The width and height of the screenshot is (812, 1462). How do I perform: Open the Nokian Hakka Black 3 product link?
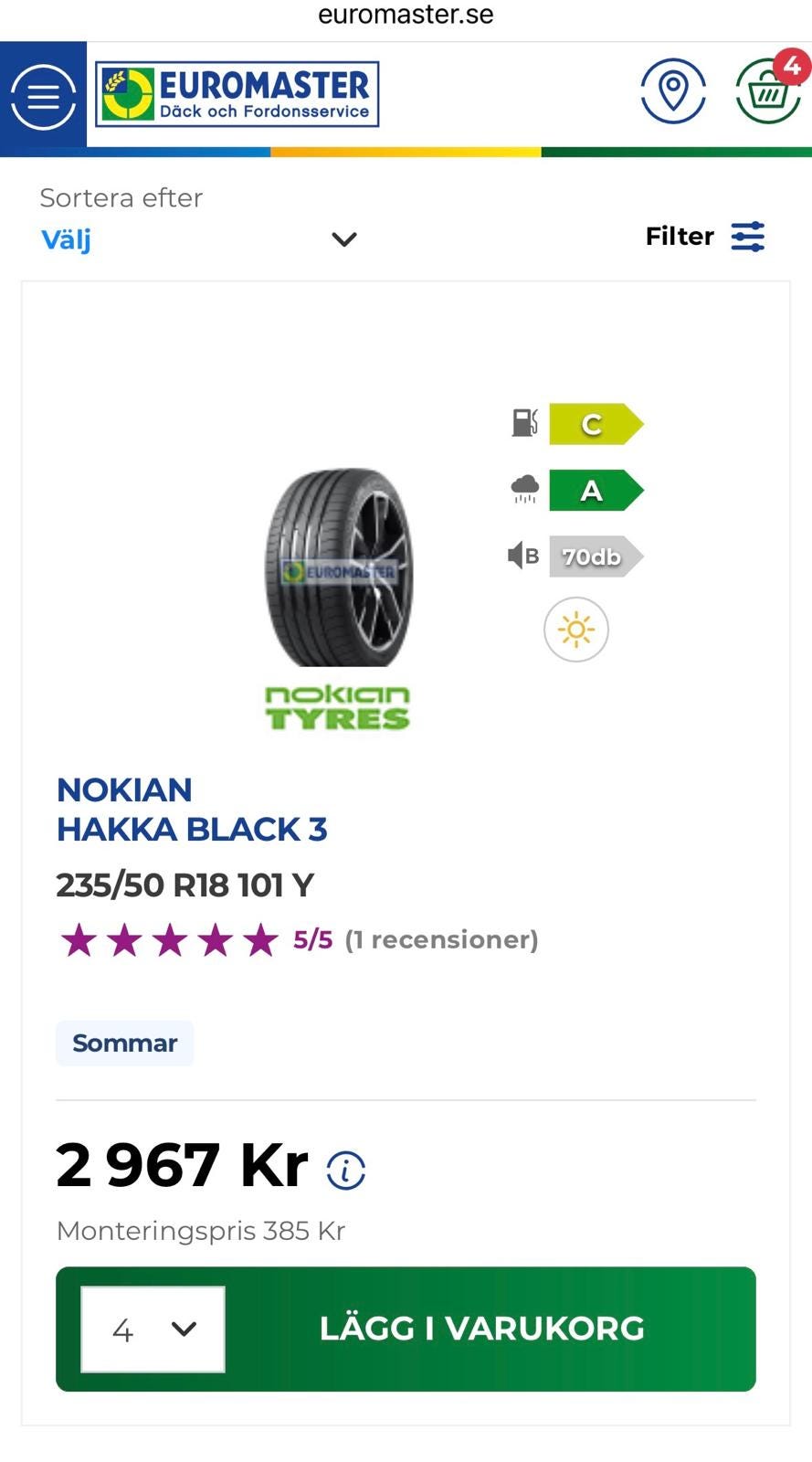click(x=192, y=810)
